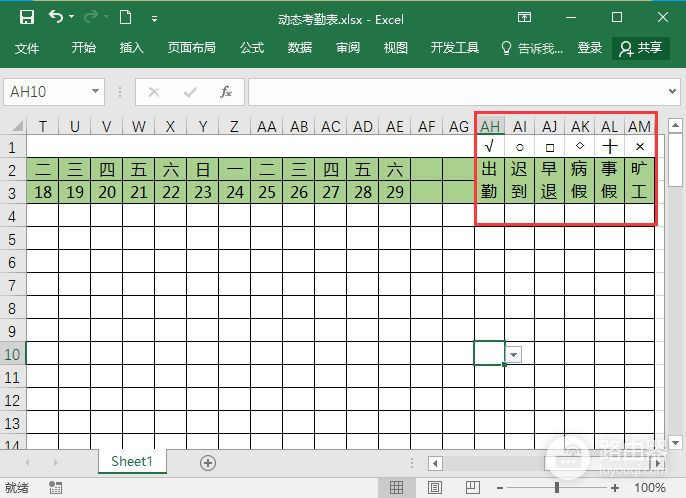686x498 pixels.
Task: Click the 告诉我 lightbulb search box
Action: (532, 48)
